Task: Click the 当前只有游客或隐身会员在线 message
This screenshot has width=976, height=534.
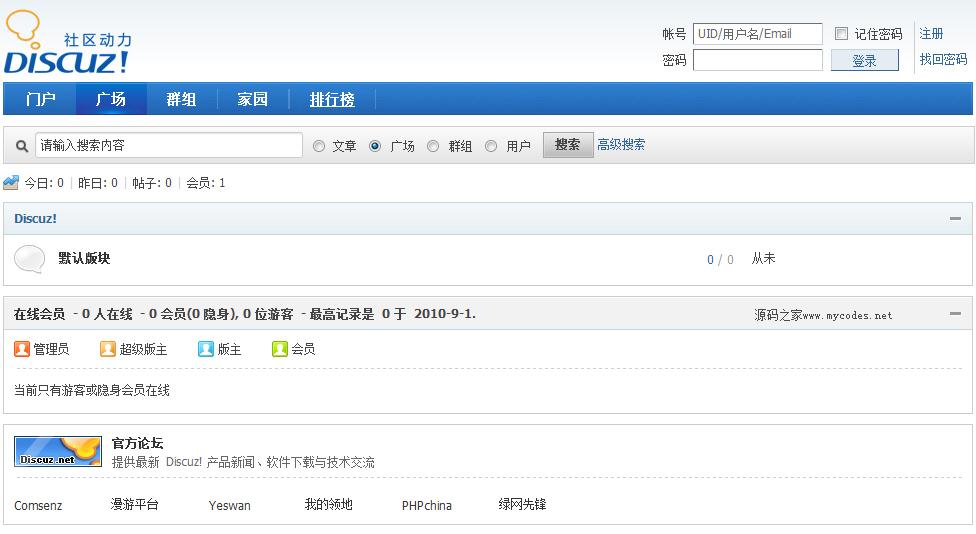Action: pos(92,390)
